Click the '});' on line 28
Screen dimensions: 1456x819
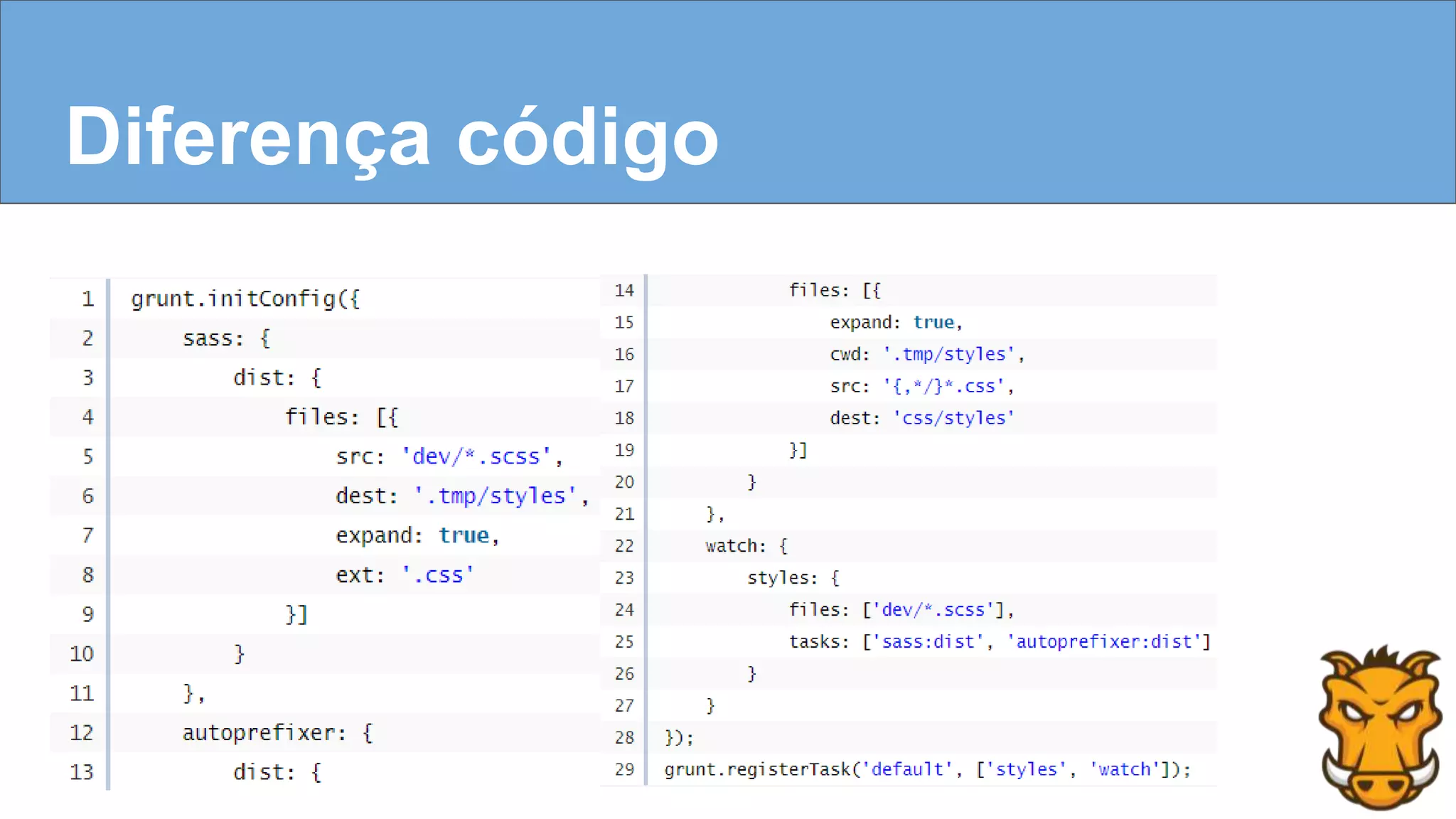[x=679, y=738]
